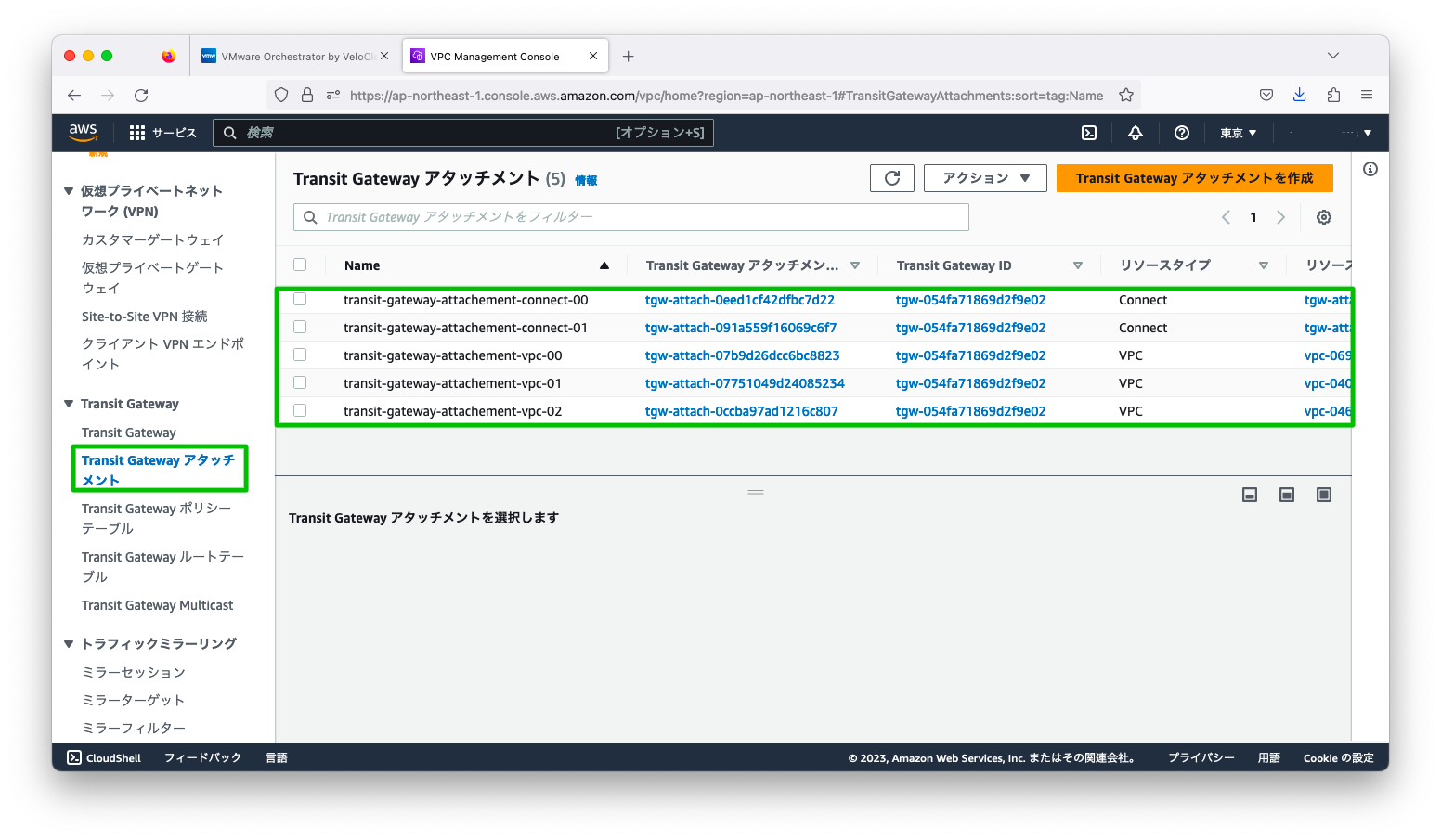Select all attachments header checkbox

click(x=300, y=265)
